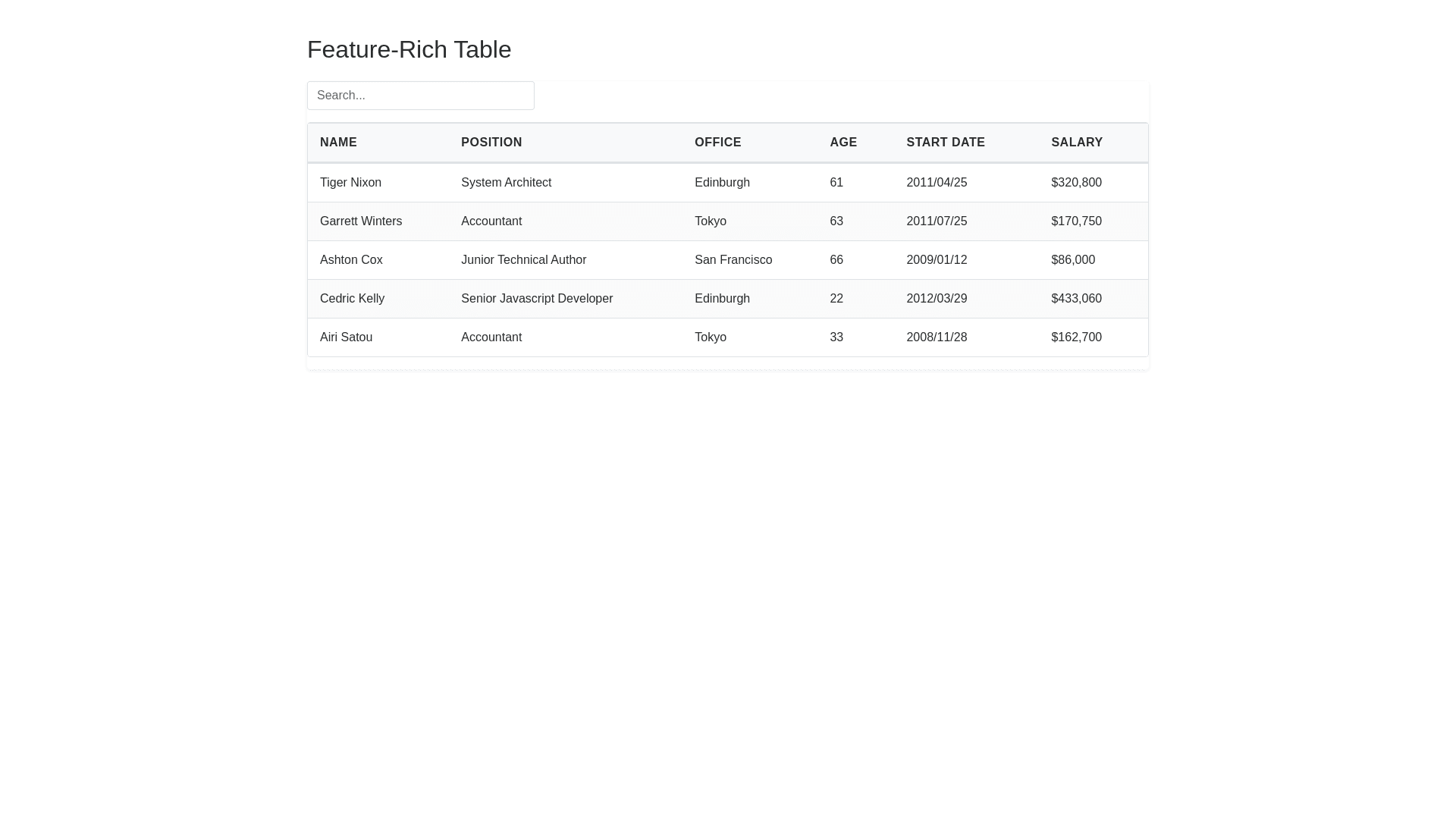Click the 2008/11/28 start date cell
The width and height of the screenshot is (1456, 819).
pos(936,337)
